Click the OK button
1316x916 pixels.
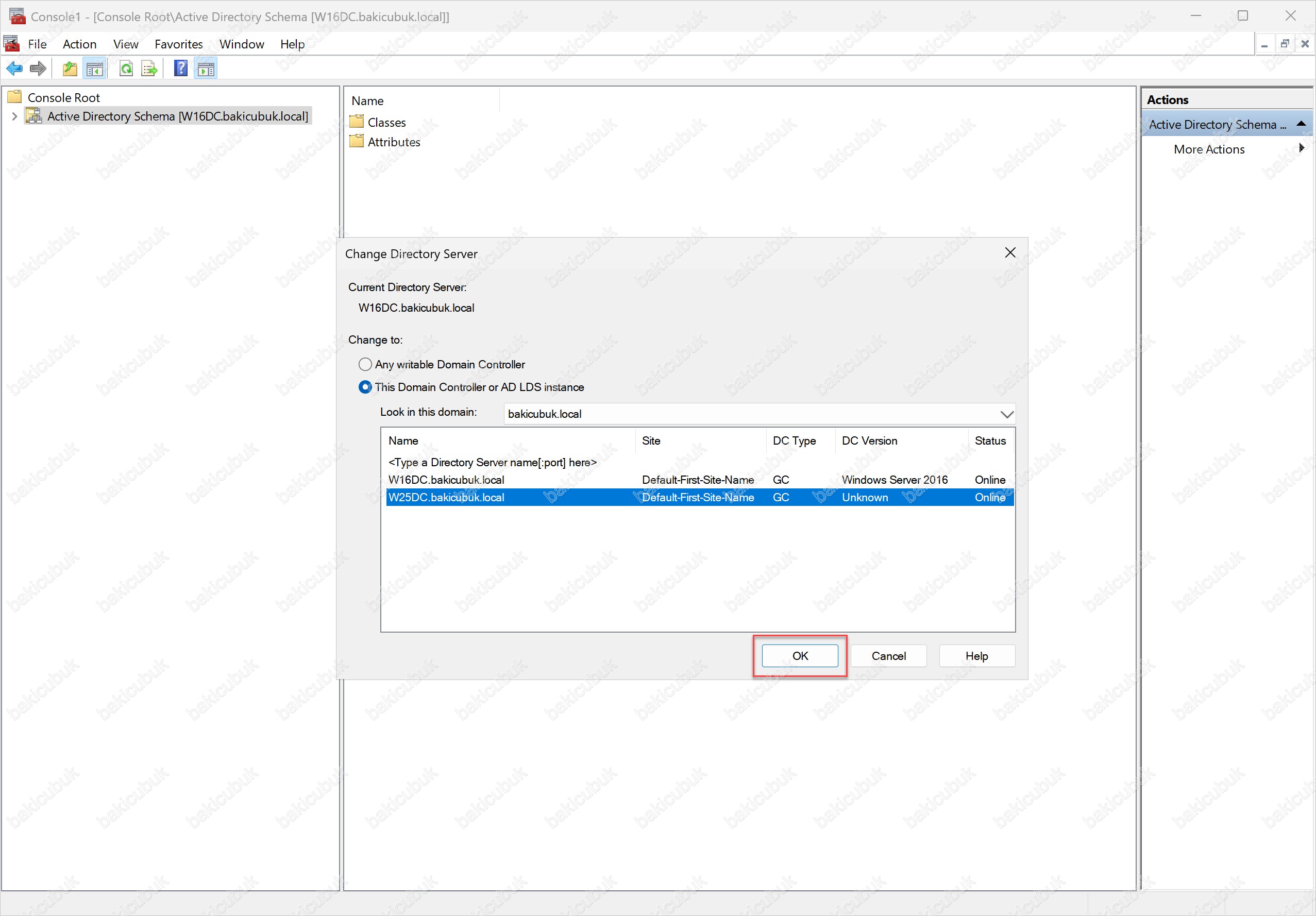tap(800, 656)
